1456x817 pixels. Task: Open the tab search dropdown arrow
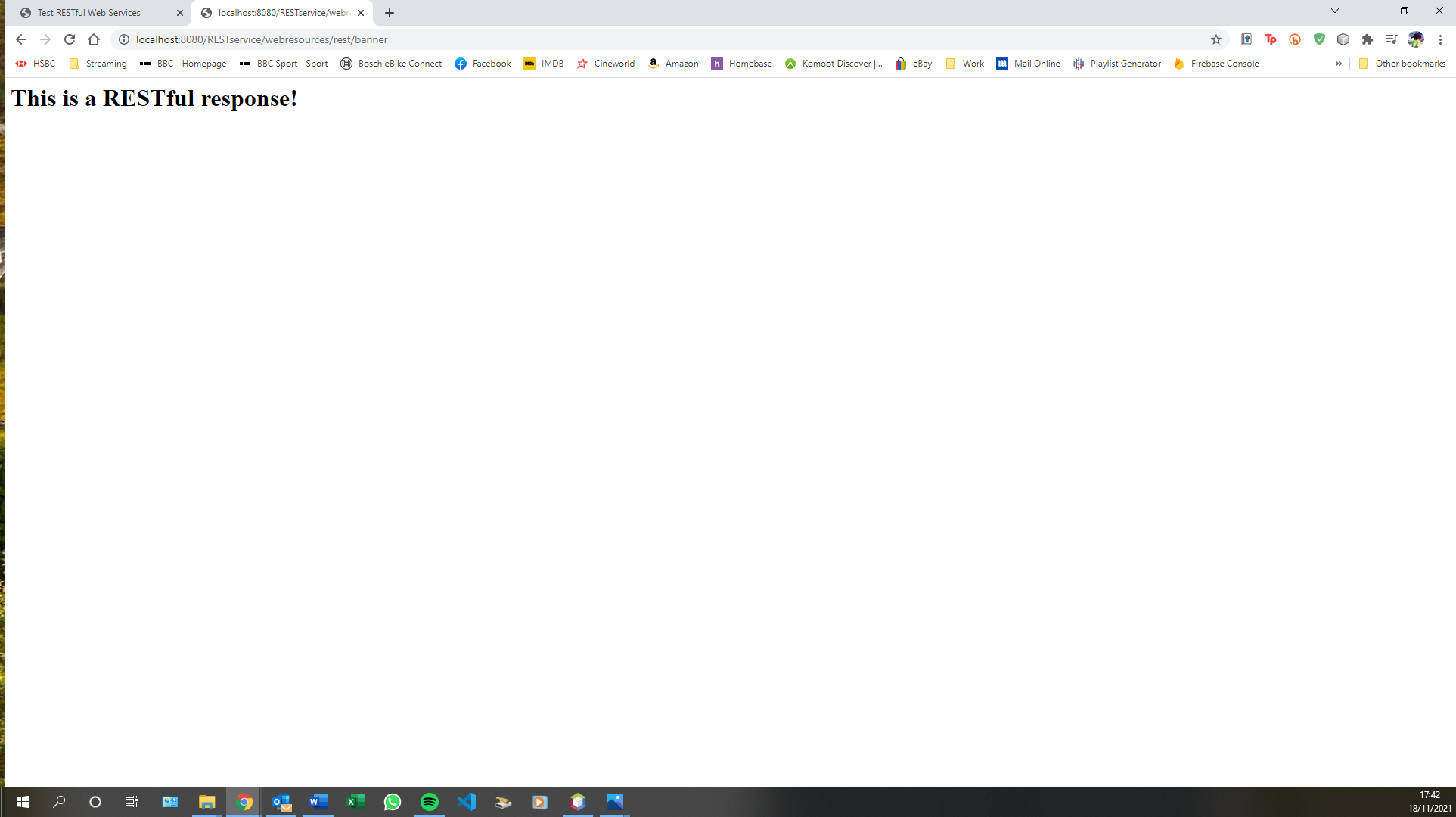(x=1335, y=11)
